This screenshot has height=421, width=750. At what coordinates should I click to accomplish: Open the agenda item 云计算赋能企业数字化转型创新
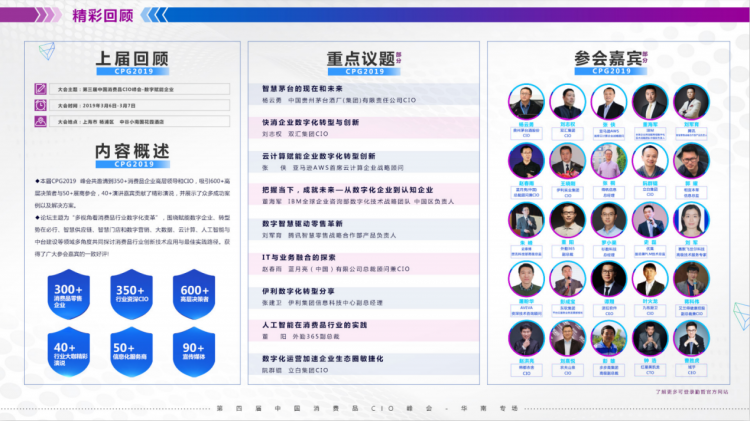319,156
